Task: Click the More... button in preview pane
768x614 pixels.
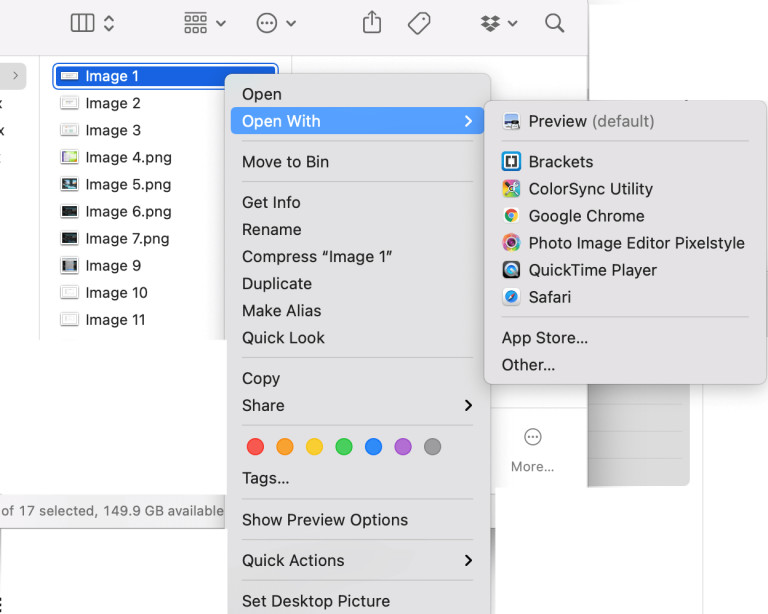Action: pyautogui.click(x=532, y=449)
